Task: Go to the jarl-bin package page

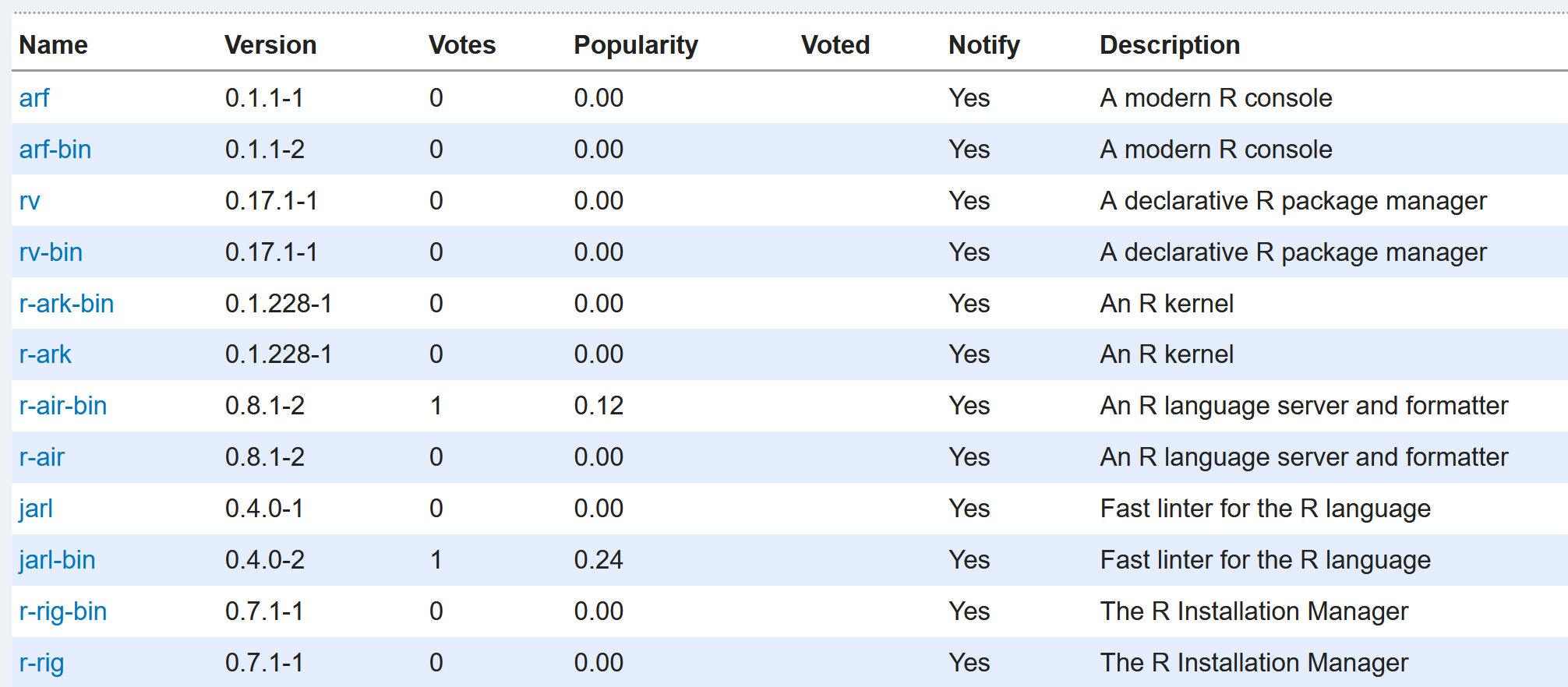Action: [x=57, y=560]
